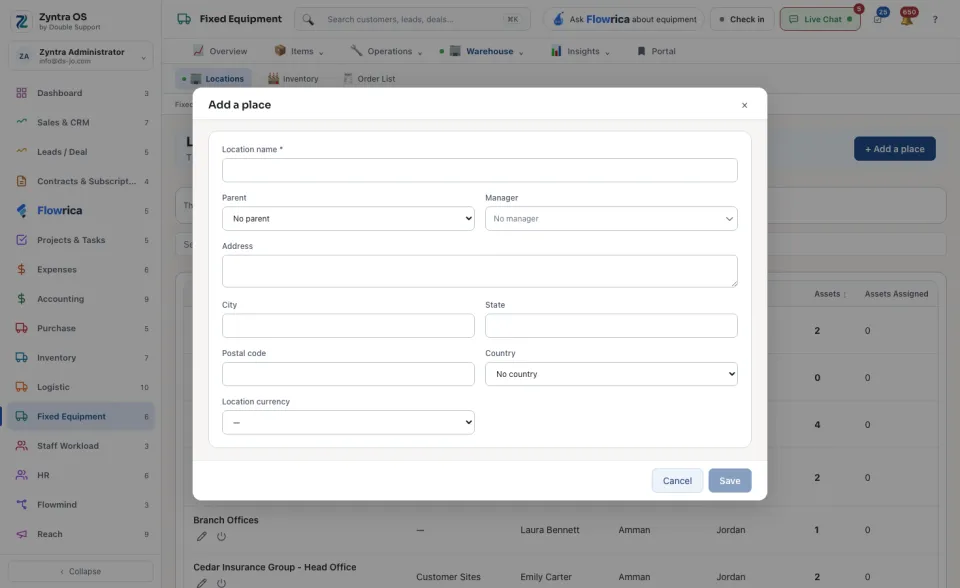Open Flowrica in sidebar
The width and height of the screenshot is (960, 588).
click(x=81, y=211)
